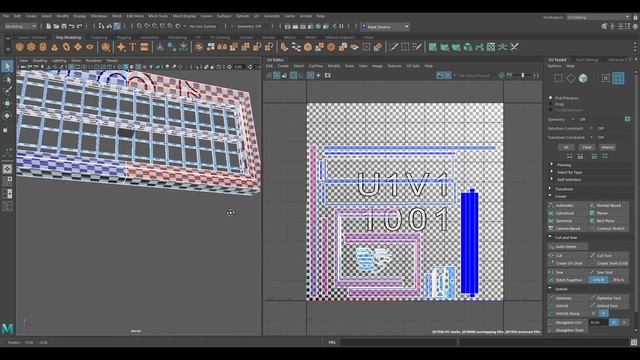The image size is (640, 360).
Task: Click the New Scene icon
Action: 48,26
